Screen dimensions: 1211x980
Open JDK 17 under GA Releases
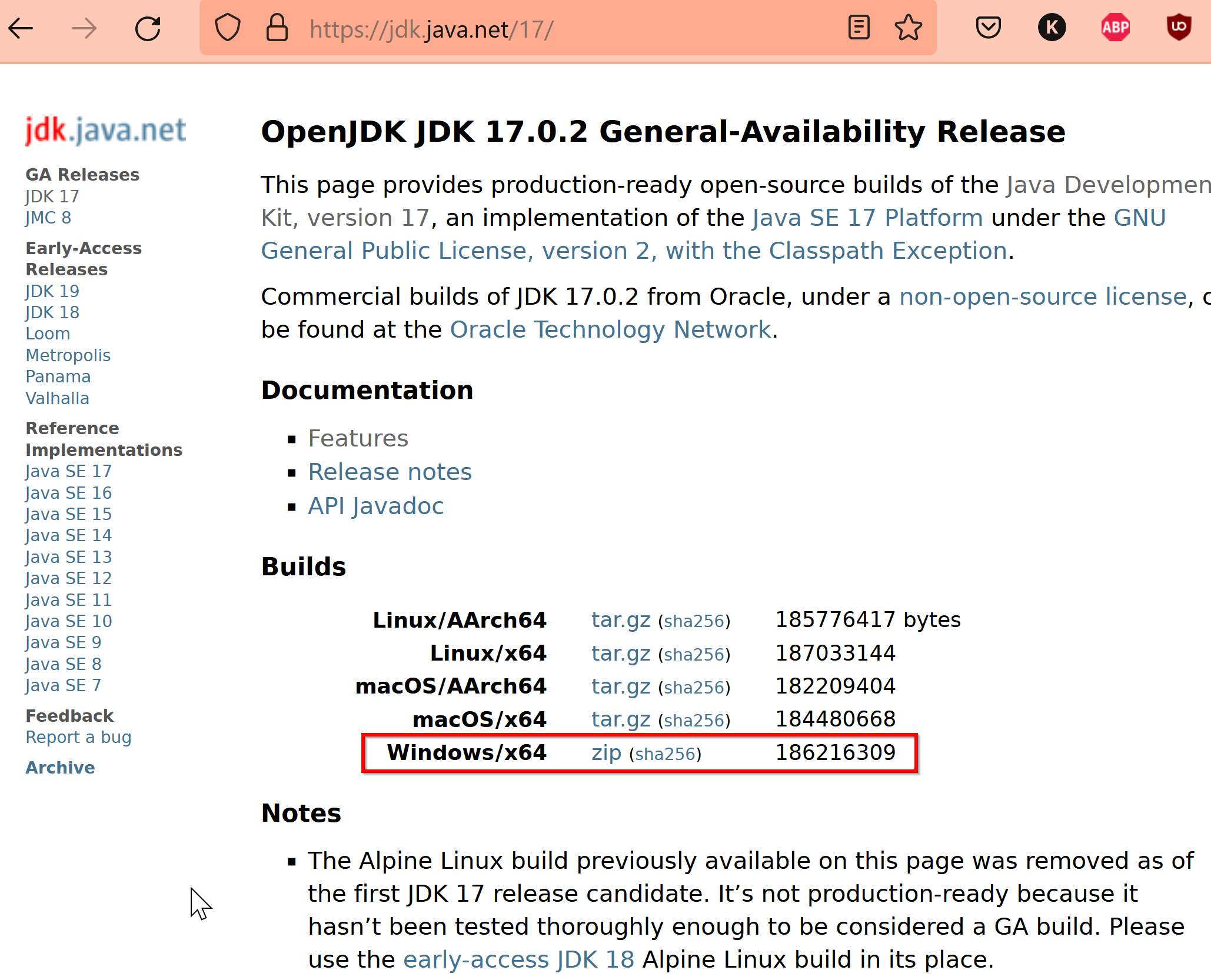pos(52,196)
